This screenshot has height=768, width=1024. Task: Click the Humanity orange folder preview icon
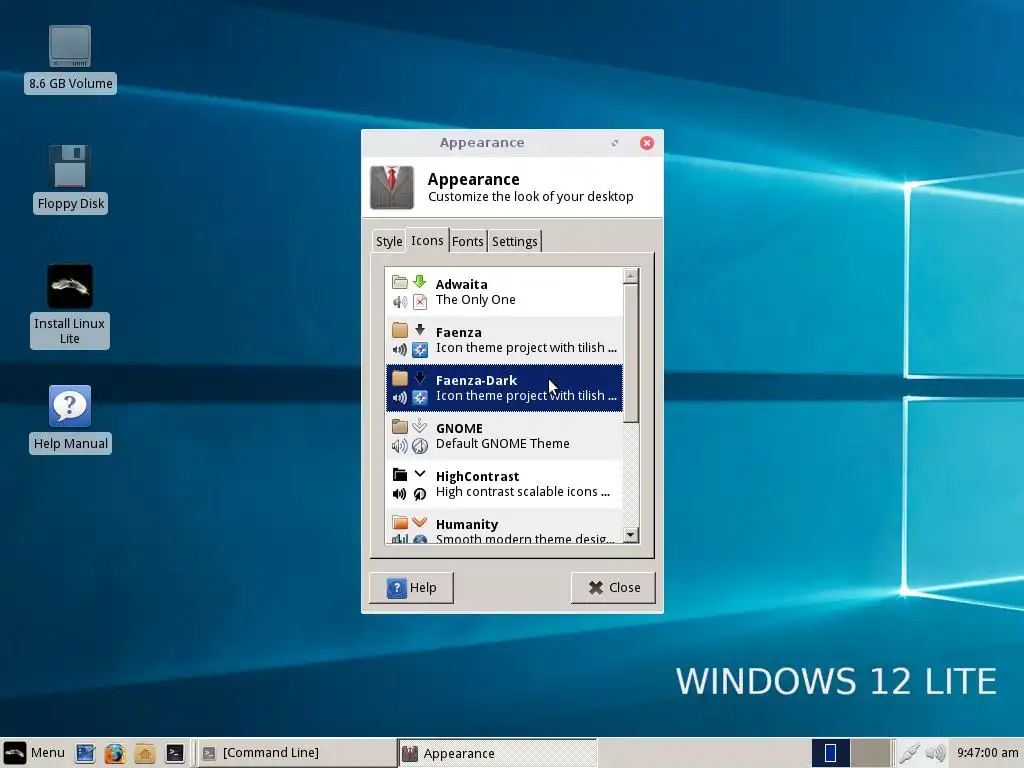(x=400, y=522)
